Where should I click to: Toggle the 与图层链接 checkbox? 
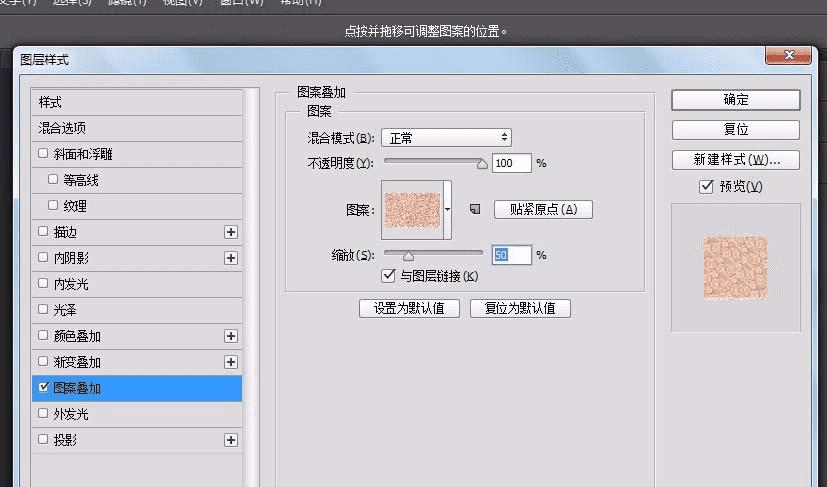point(388,275)
